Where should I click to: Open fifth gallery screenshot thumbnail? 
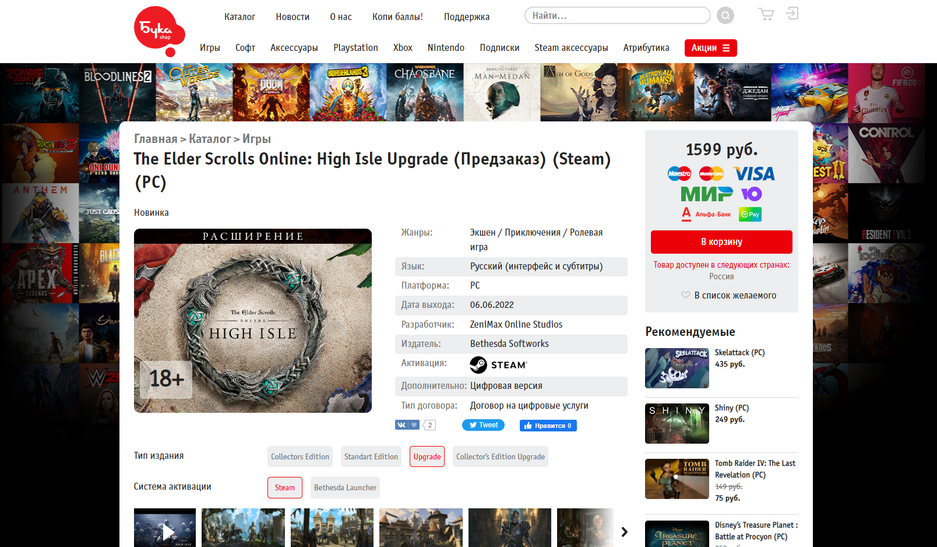(x=510, y=528)
